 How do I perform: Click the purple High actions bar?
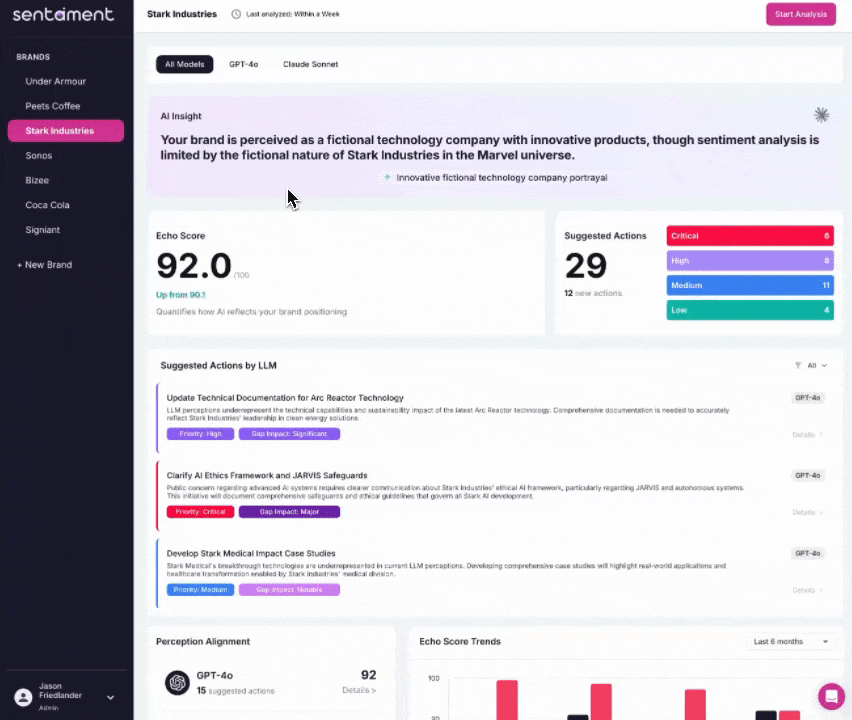pos(750,261)
